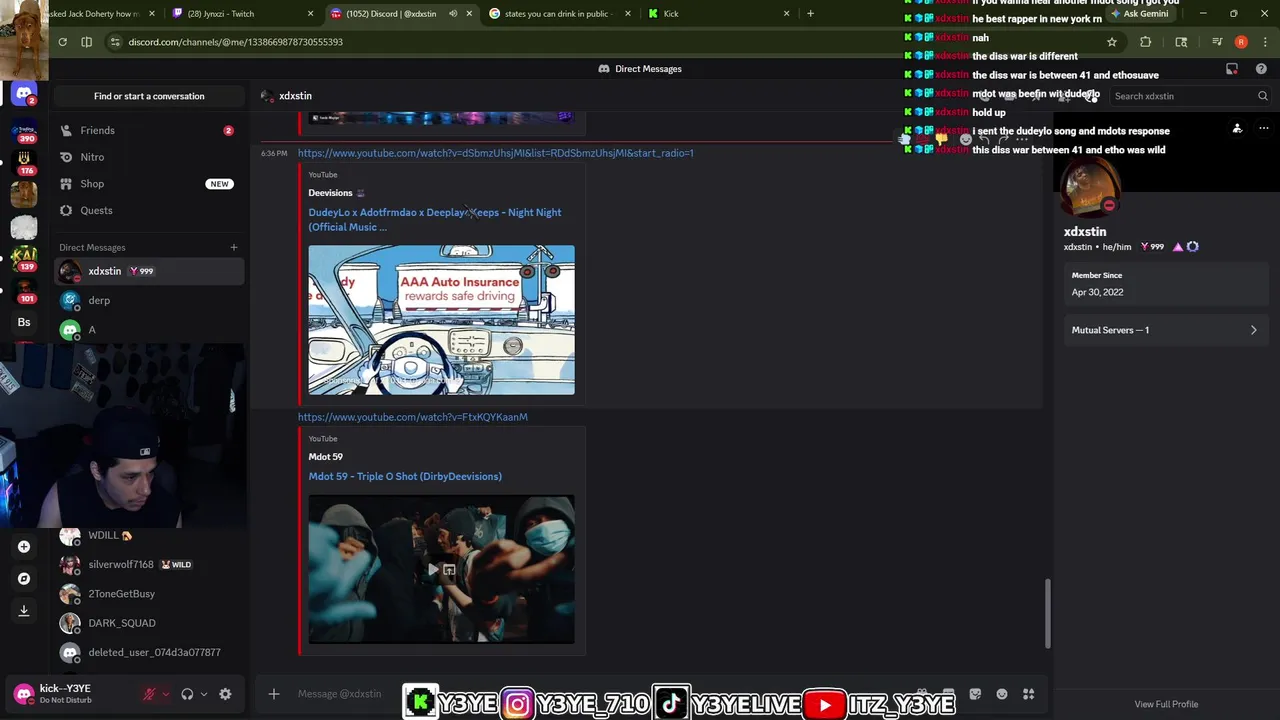Open site information icon in address bar

click(116, 42)
